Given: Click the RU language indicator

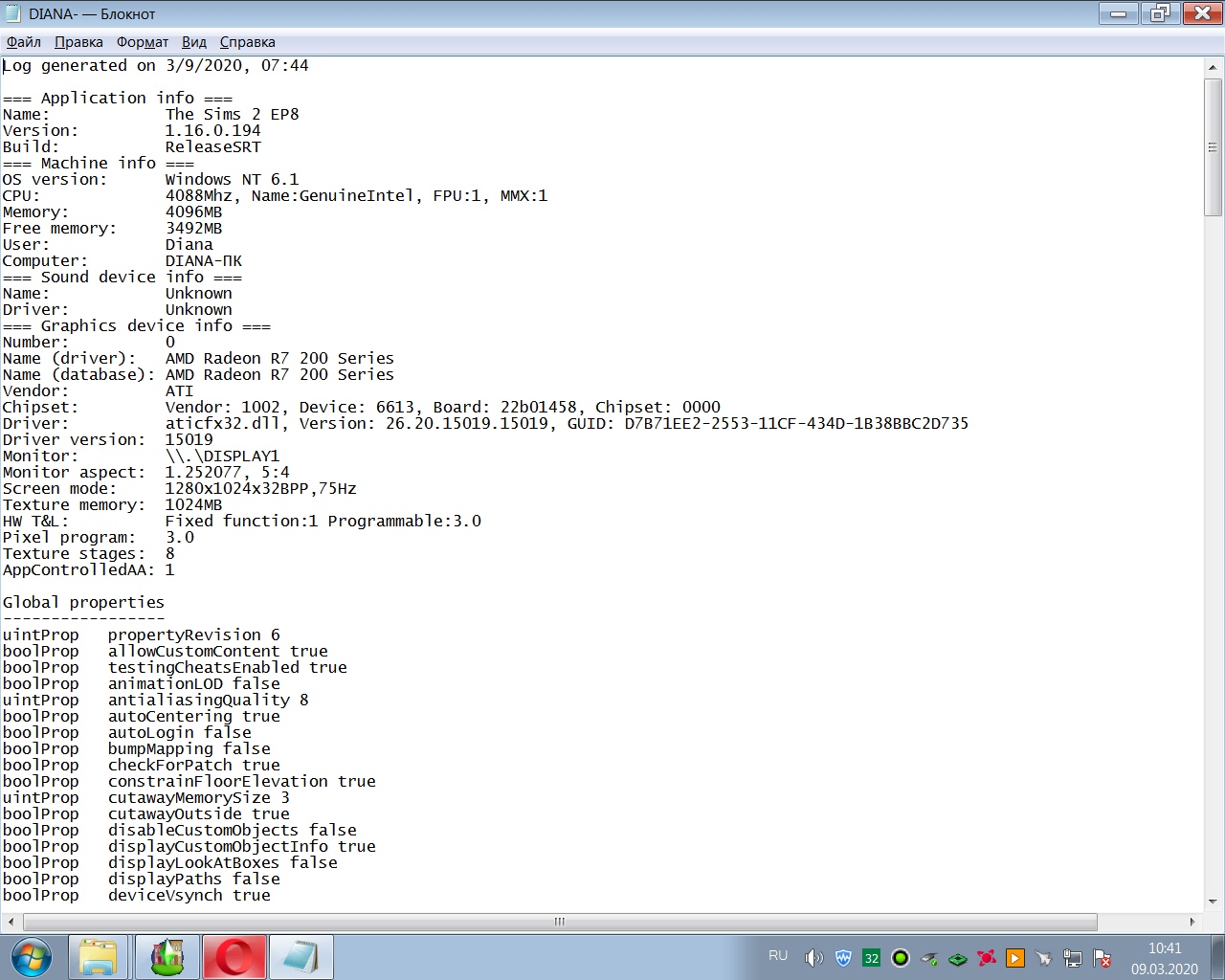Looking at the screenshot, I should pos(778,956).
